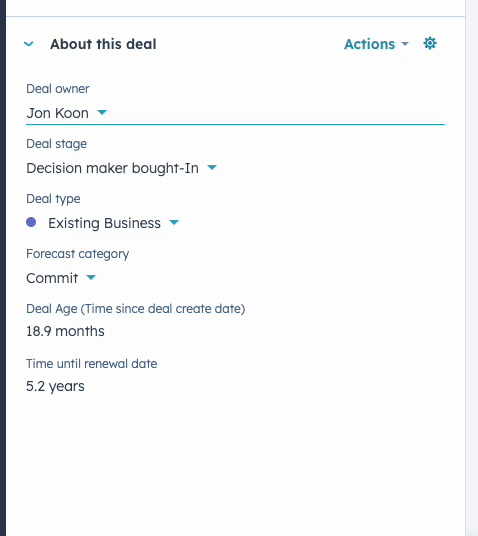Click the Decision maker bought-In value
The width and height of the screenshot is (478, 536).
pos(112,168)
